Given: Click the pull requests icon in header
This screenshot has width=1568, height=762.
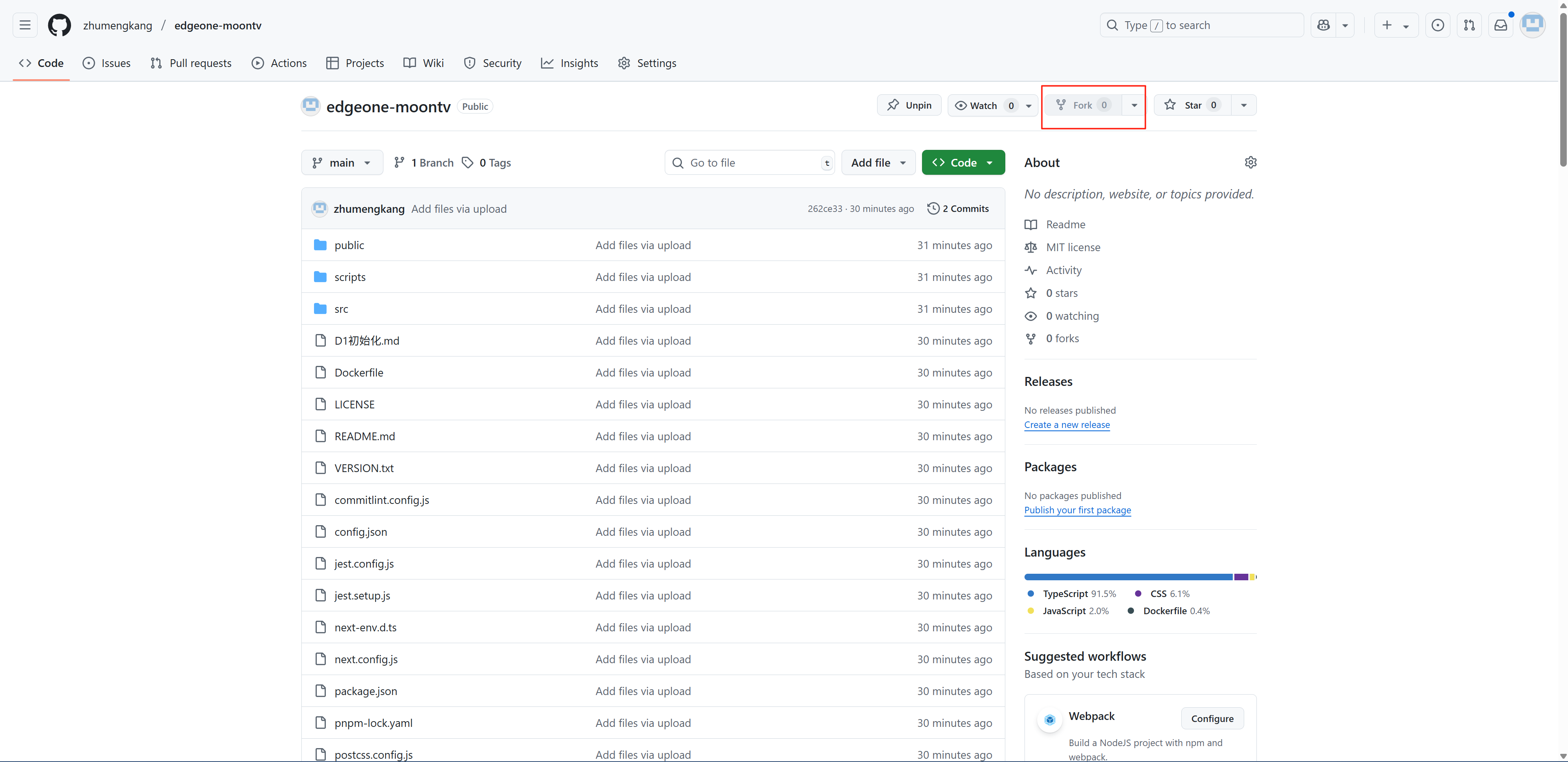Looking at the screenshot, I should pos(1469,26).
